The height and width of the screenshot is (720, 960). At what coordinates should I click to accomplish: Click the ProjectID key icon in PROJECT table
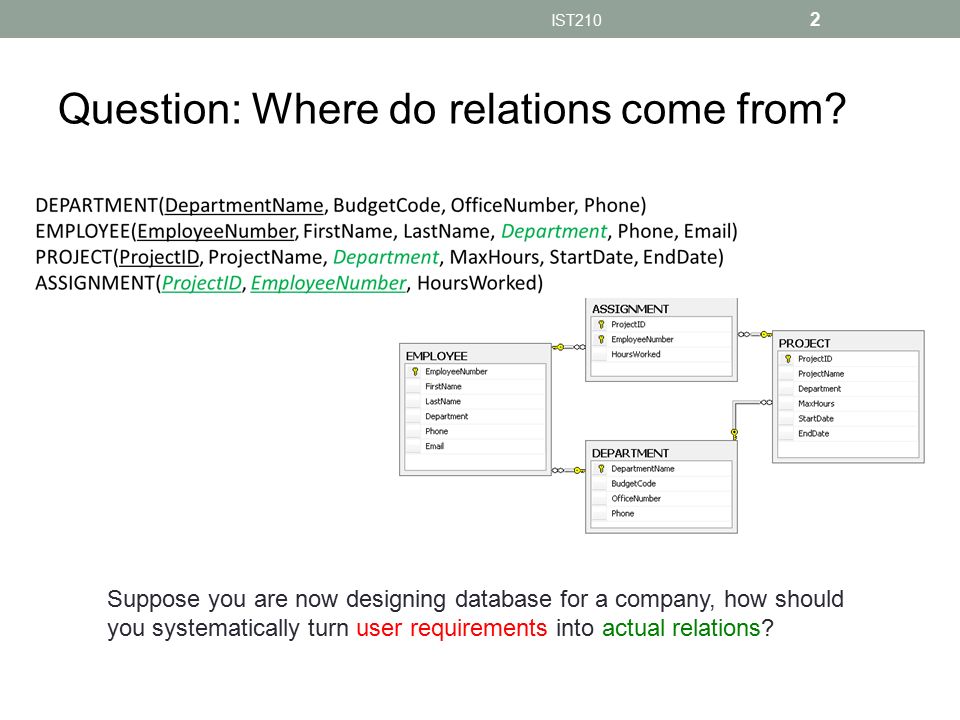tap(788, 359)
